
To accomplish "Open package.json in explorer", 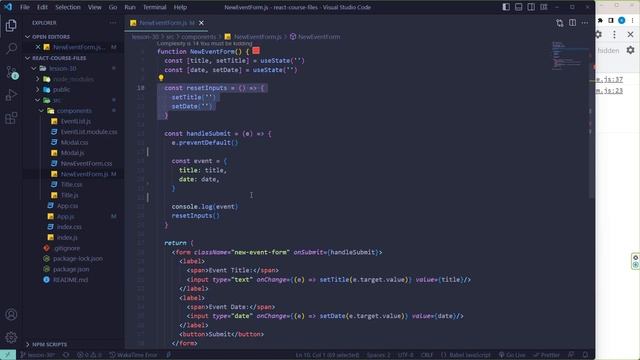I will (x=71, y=269).
